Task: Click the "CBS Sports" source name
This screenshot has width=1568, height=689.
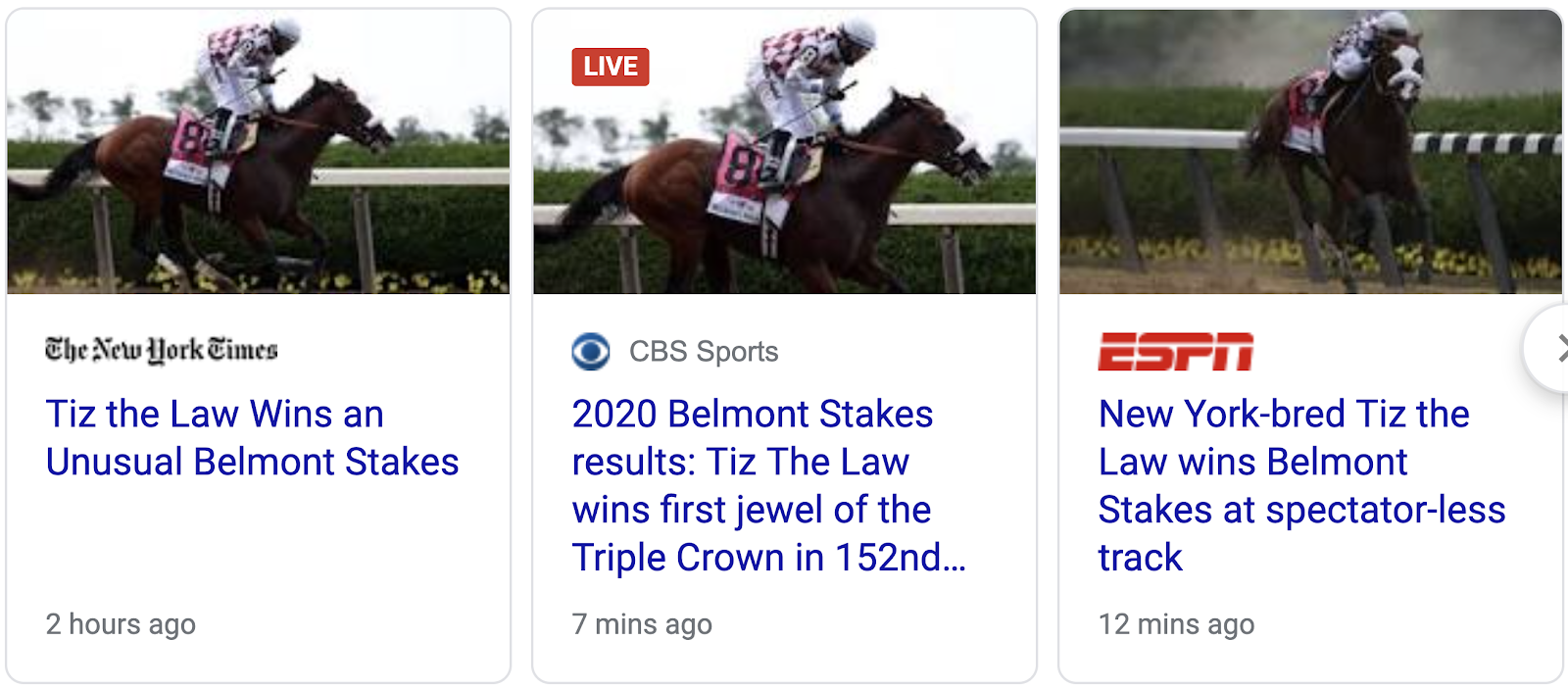Action: (x=704, y=351)
